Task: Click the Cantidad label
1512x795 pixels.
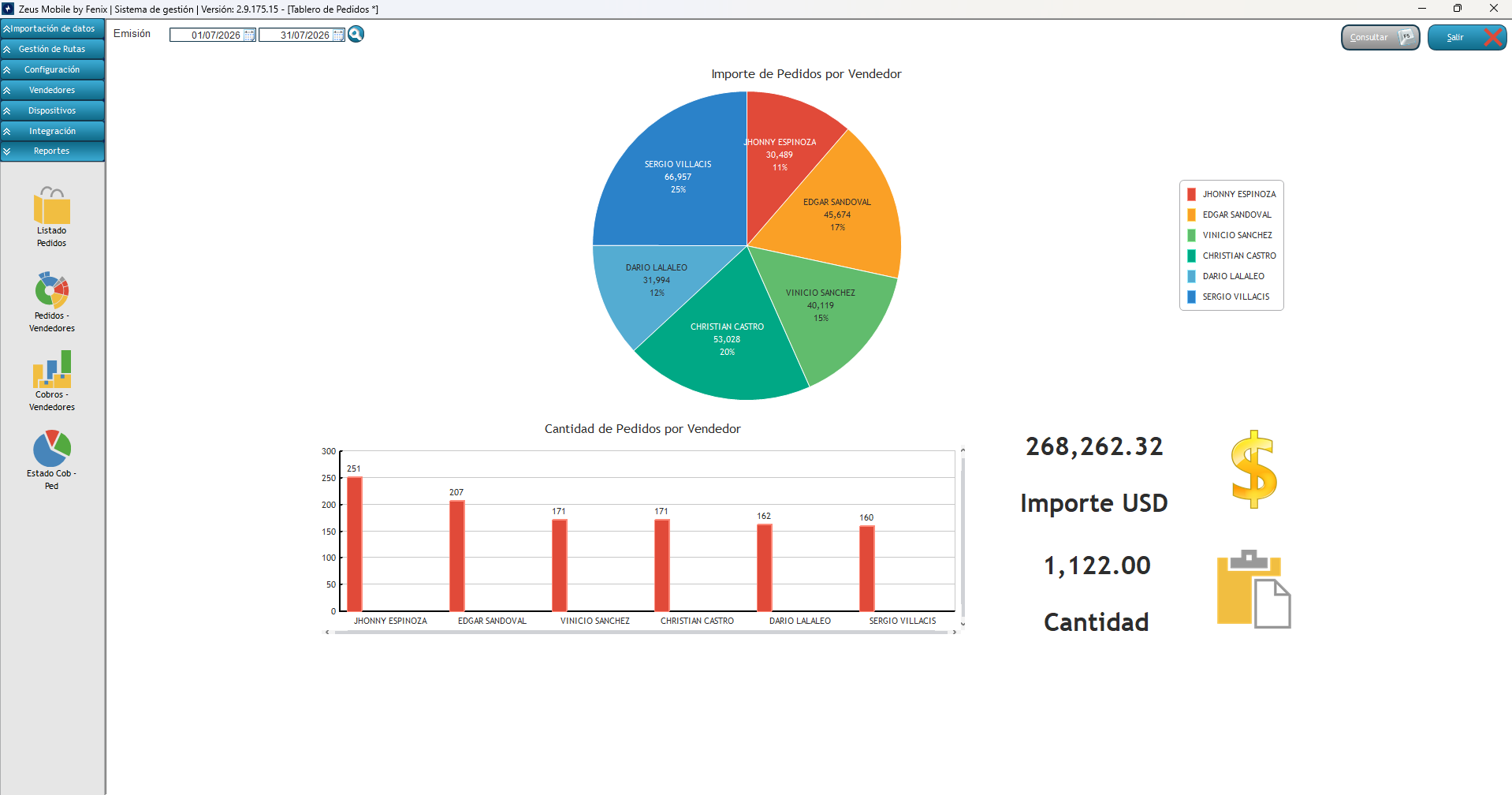Action: point(1096,622)
